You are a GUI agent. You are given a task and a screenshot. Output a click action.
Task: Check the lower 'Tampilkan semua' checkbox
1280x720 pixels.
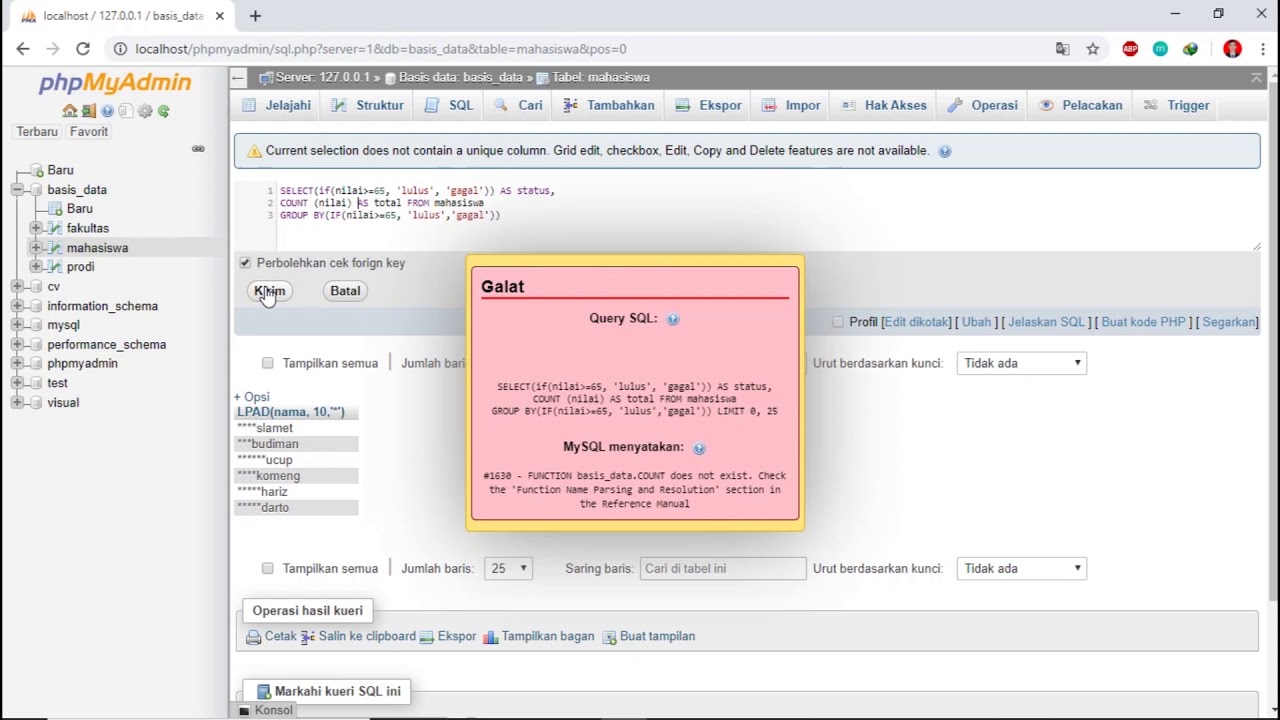[268, 568]
